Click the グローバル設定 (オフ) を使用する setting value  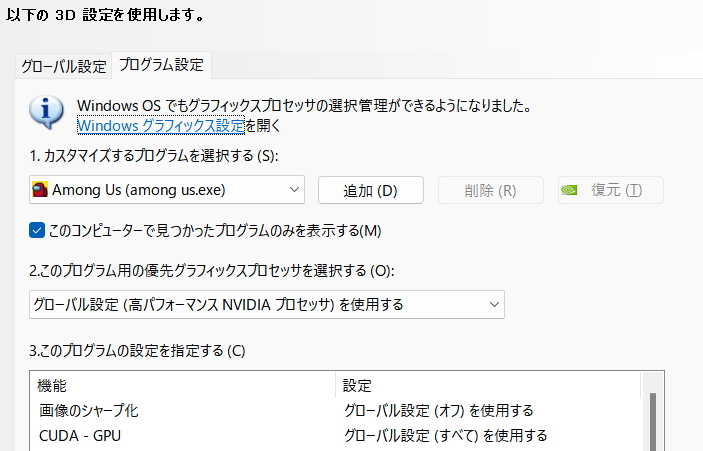click(x=438, y=410)
